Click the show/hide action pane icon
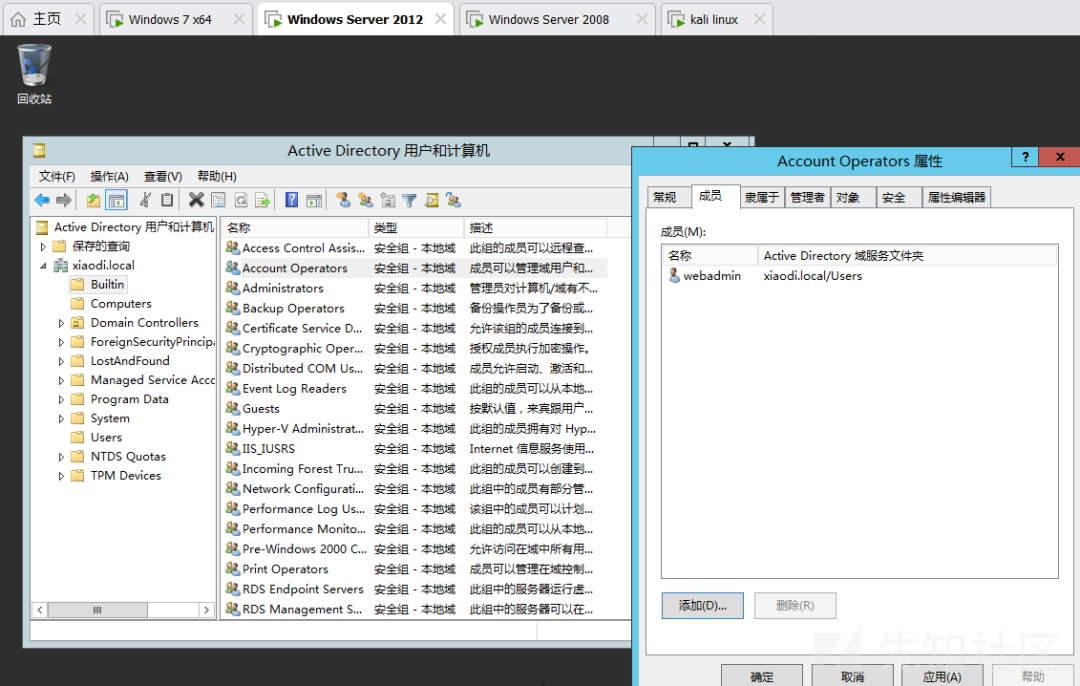Image resolution: width=1080 pixels, height=686 pixels. (x=314, y=200)
